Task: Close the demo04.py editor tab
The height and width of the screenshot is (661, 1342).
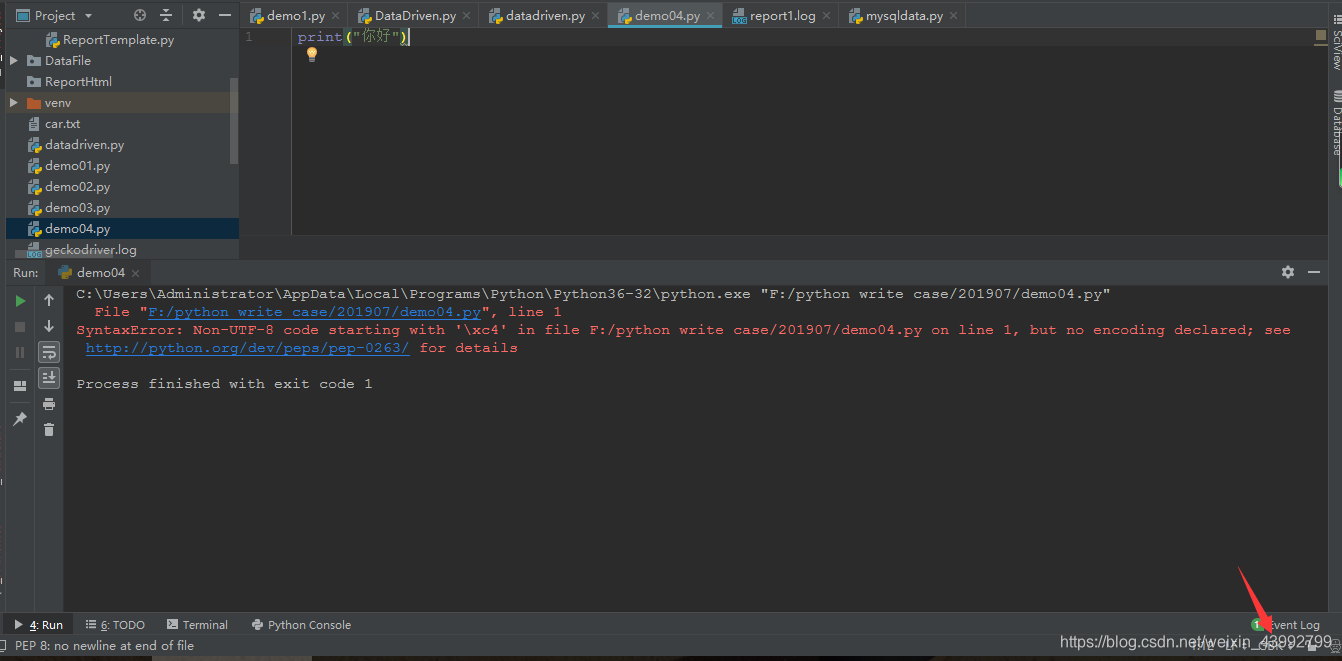Action: point(710,16)
